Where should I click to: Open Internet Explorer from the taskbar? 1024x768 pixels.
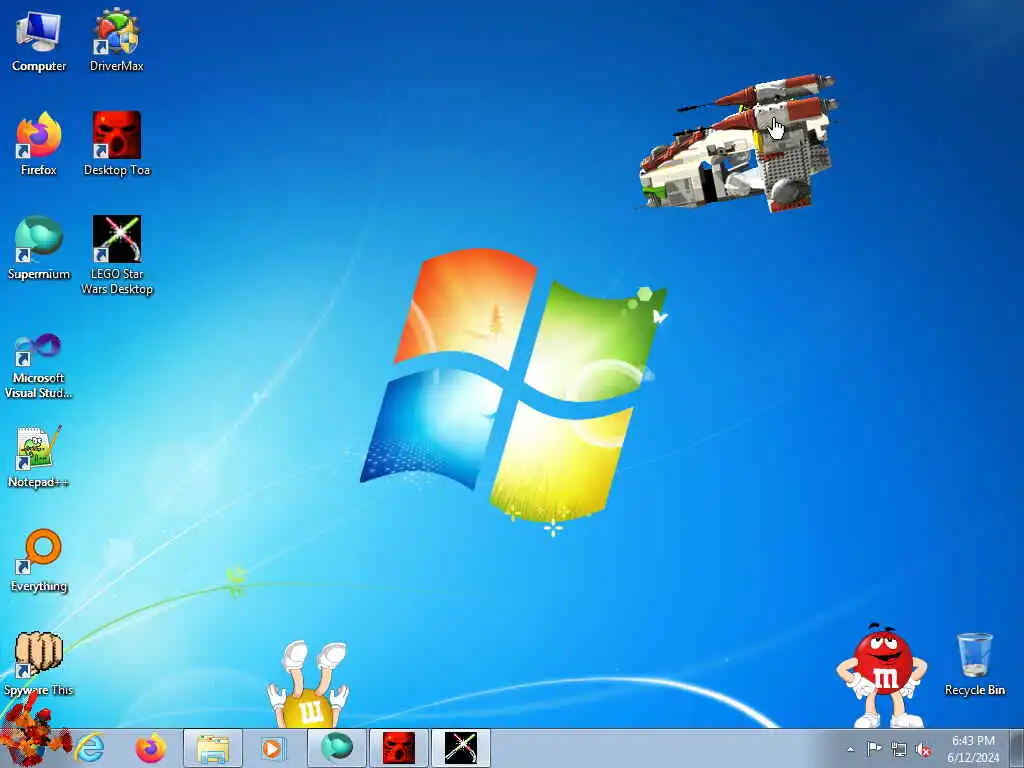[x=89, y=748]
